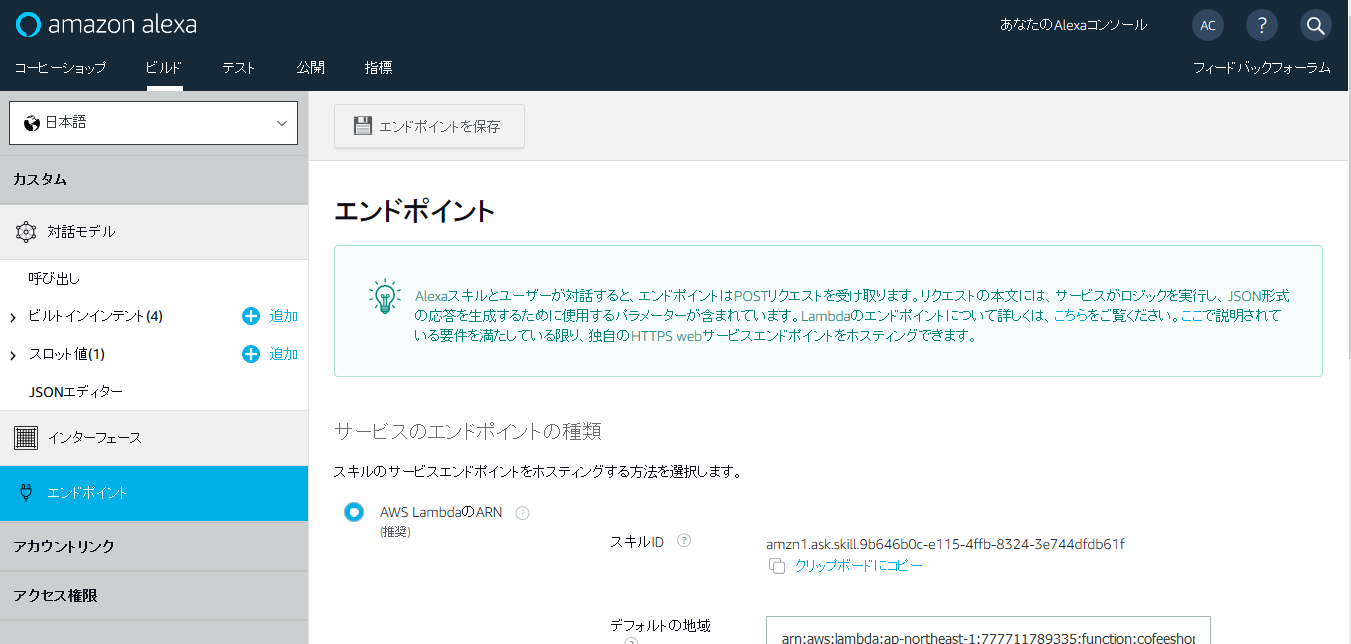The image size is (1351, 644).
Task: Switch to the テスト tab
Action: (x=239, y=68)
